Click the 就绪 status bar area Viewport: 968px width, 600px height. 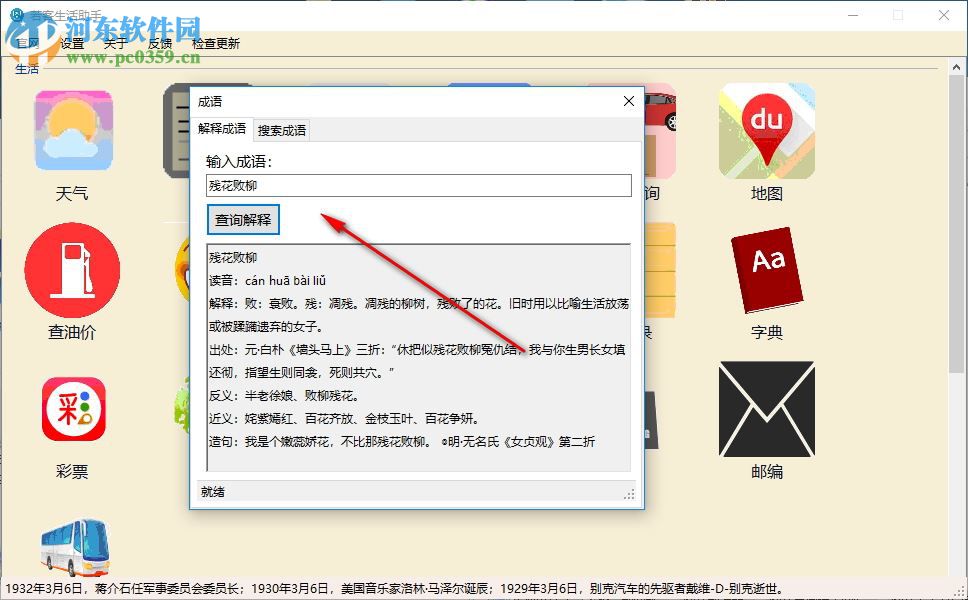(x=213, y=491)
